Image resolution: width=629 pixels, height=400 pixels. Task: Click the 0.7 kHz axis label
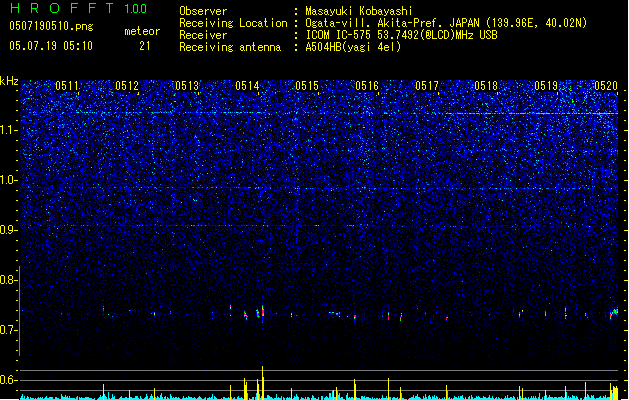pyautogui.click(x=8, y=330)
